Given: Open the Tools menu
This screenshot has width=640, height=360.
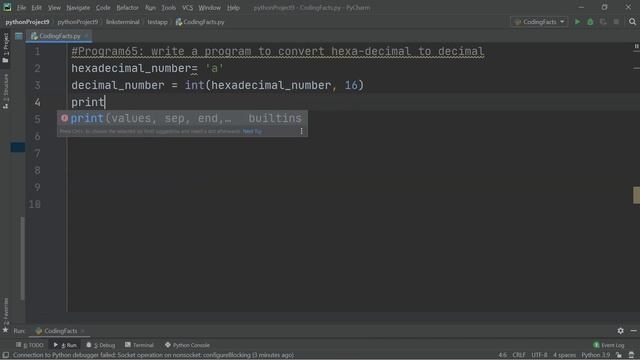Looking at the screenshot, I should pyautogui.click(x=168, y=8).
